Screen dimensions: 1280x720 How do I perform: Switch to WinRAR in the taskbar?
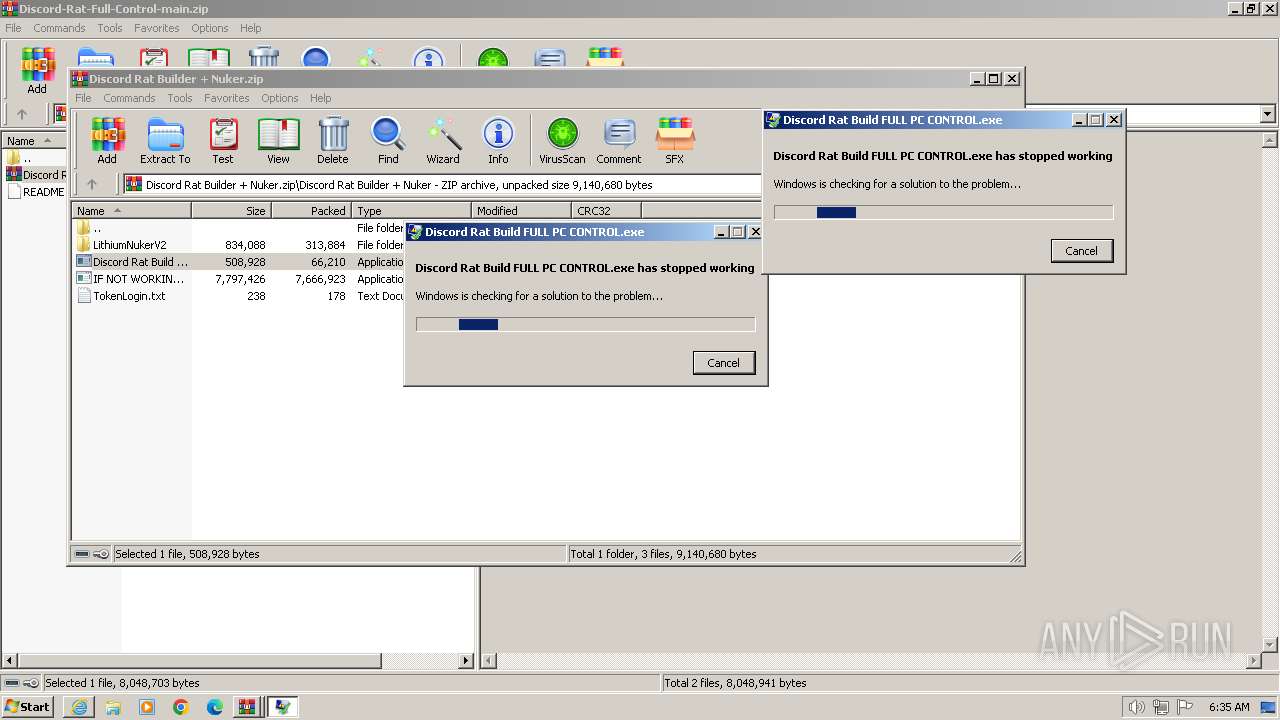pyautogui.click(x=247, y=707)
